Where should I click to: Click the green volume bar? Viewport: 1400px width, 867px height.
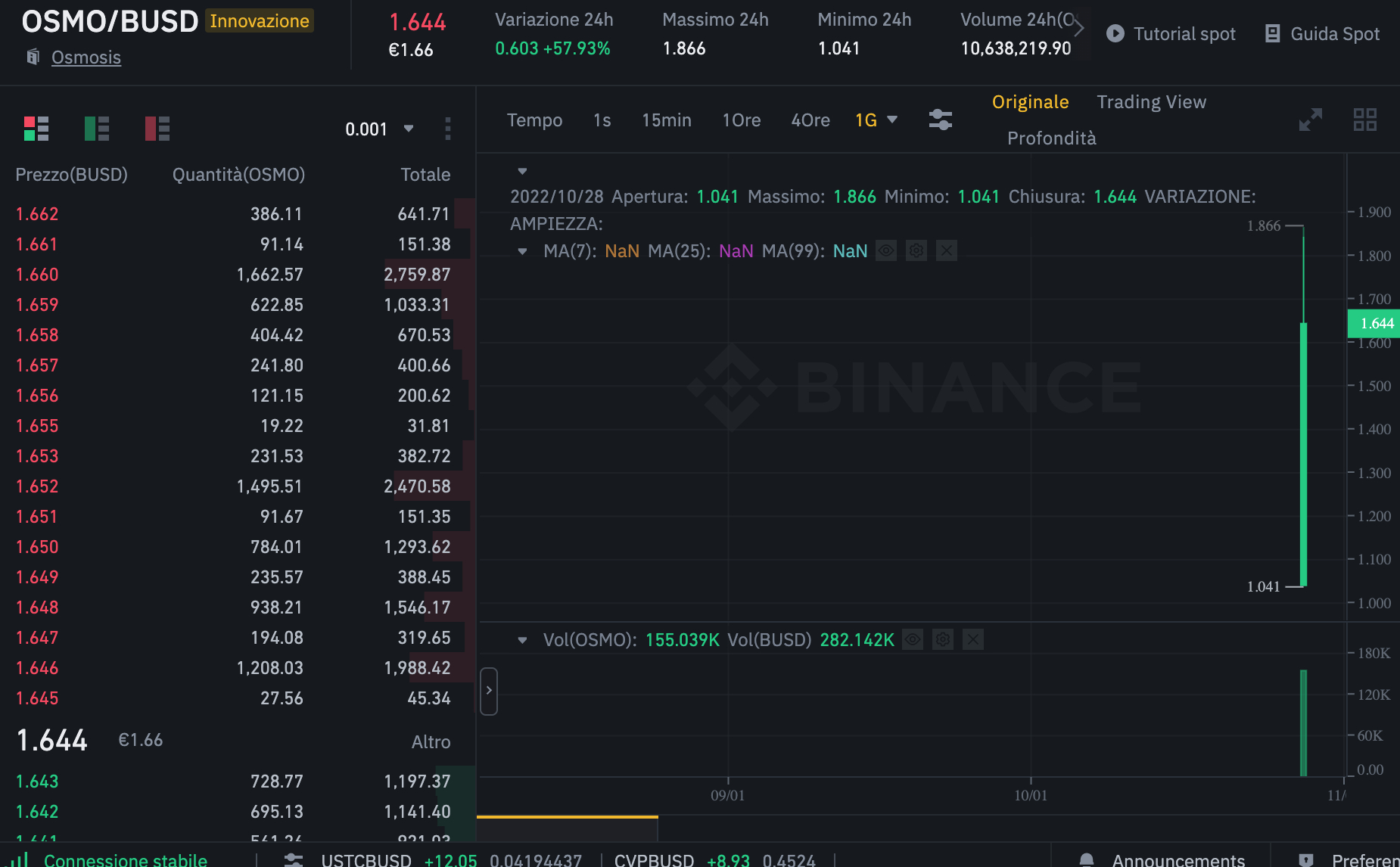coord(1303,722)
